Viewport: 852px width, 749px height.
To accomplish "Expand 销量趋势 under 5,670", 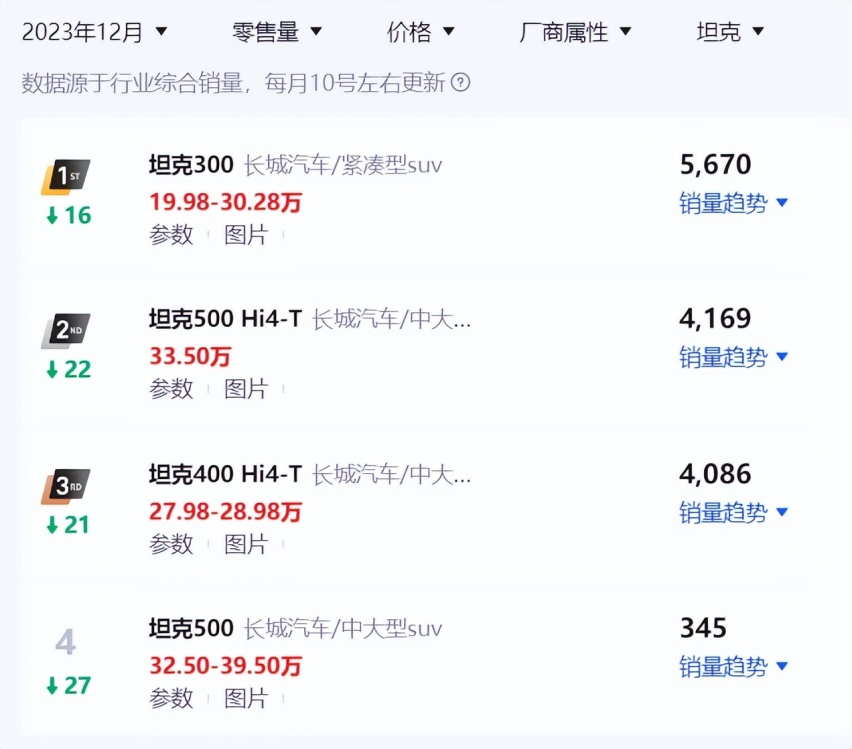I will [733, 203].
